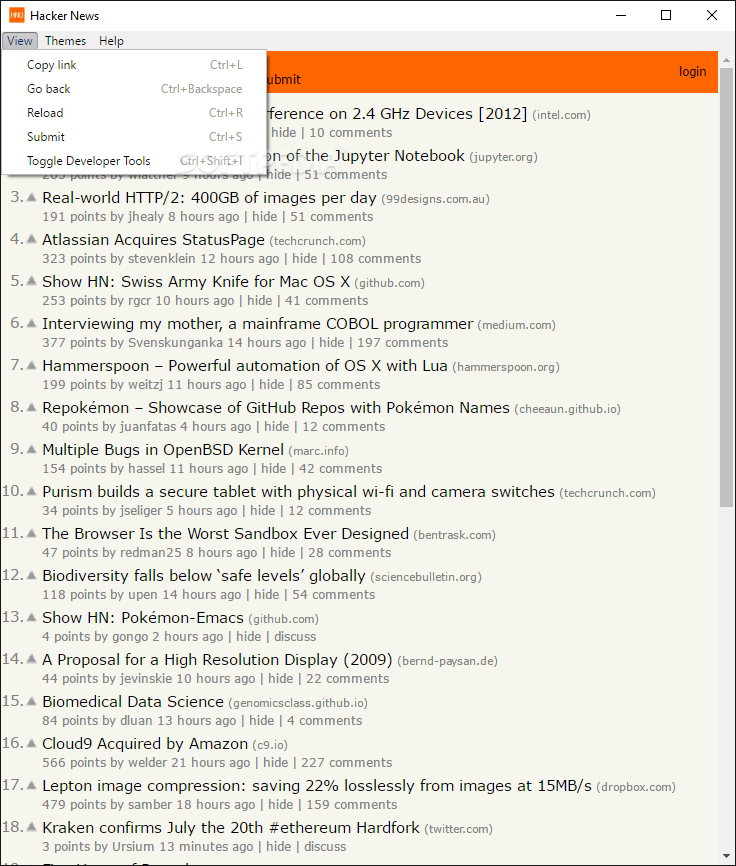Open the Themes menu
The image size is (736, 866).
(65, 41)
